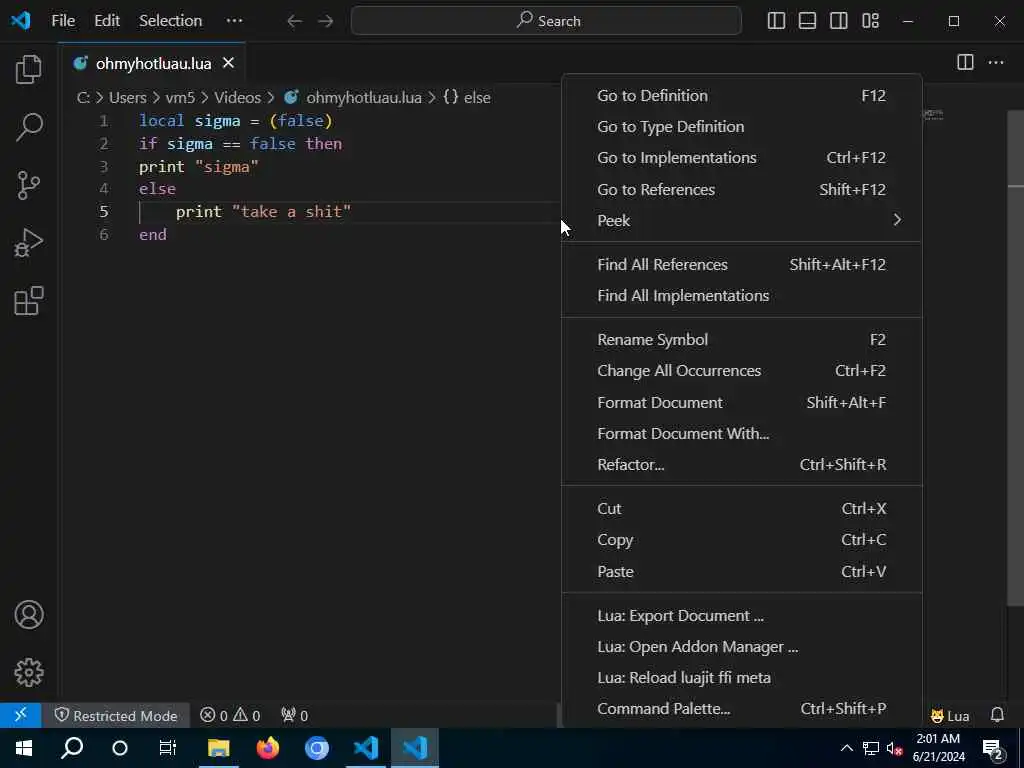Screen dimensions: 1024x768
Task: Choose Refactor... from the context menu
Action: point(742,465)
